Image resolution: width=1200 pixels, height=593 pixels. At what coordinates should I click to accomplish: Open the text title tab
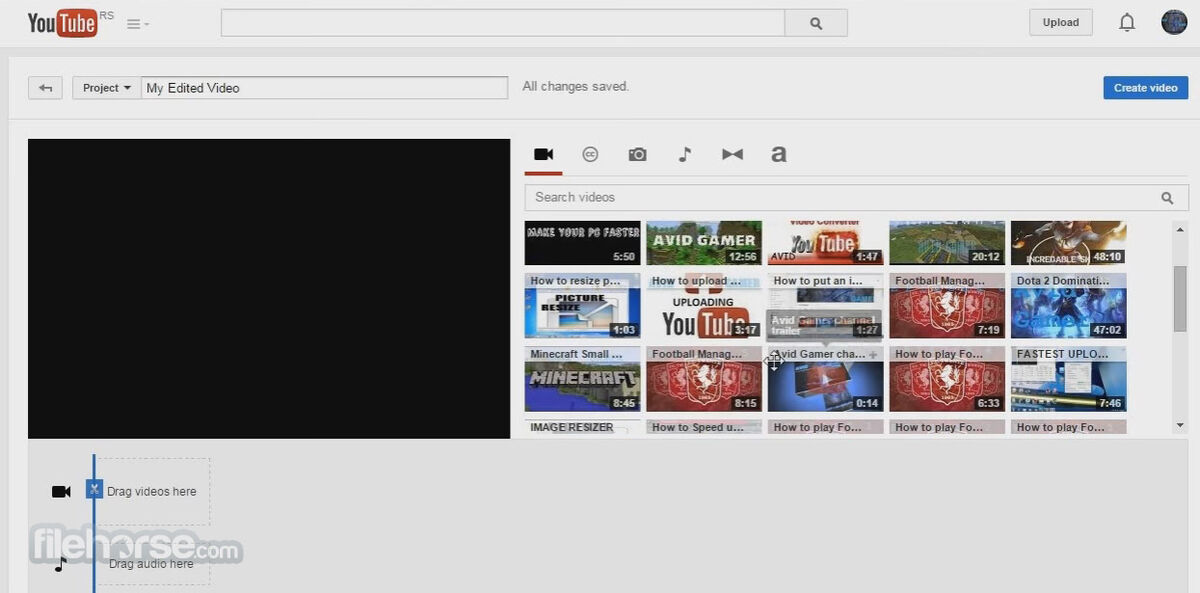pyautogui.click(x=779, y=154)
